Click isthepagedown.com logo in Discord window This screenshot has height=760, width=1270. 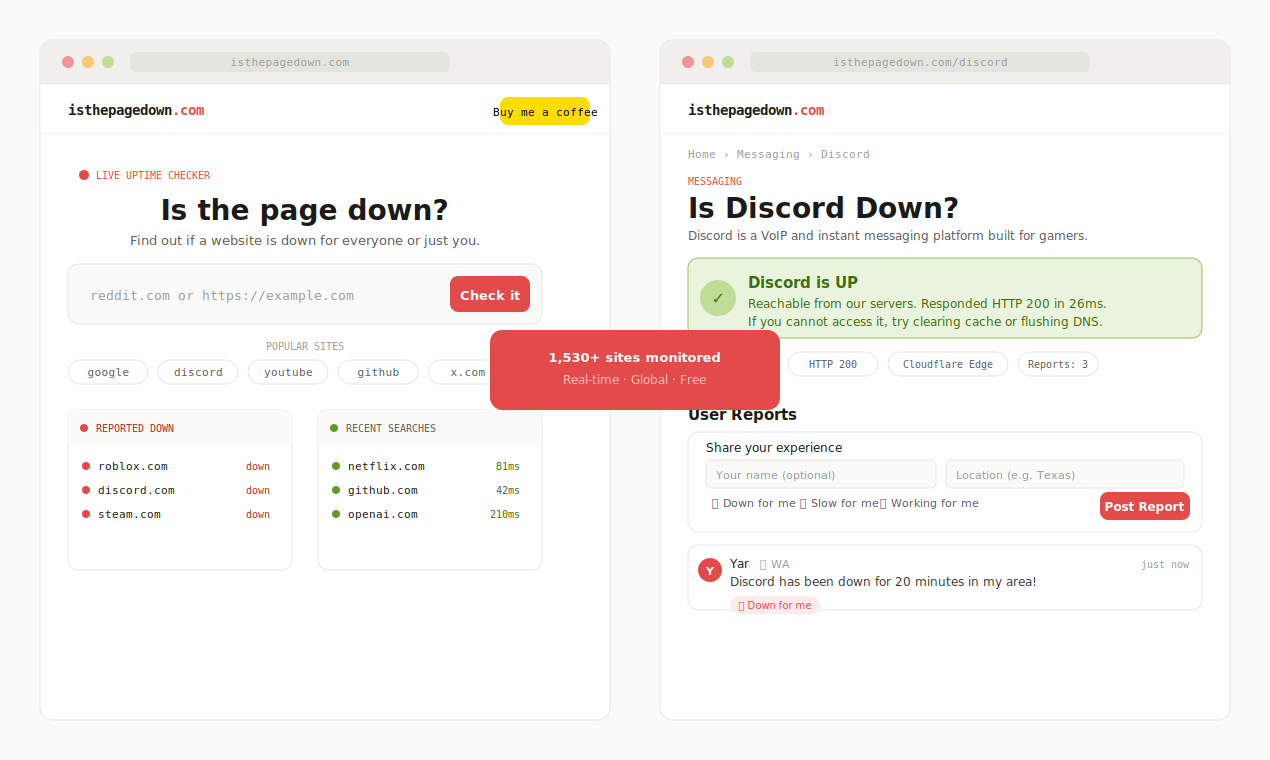click(756, 110)
